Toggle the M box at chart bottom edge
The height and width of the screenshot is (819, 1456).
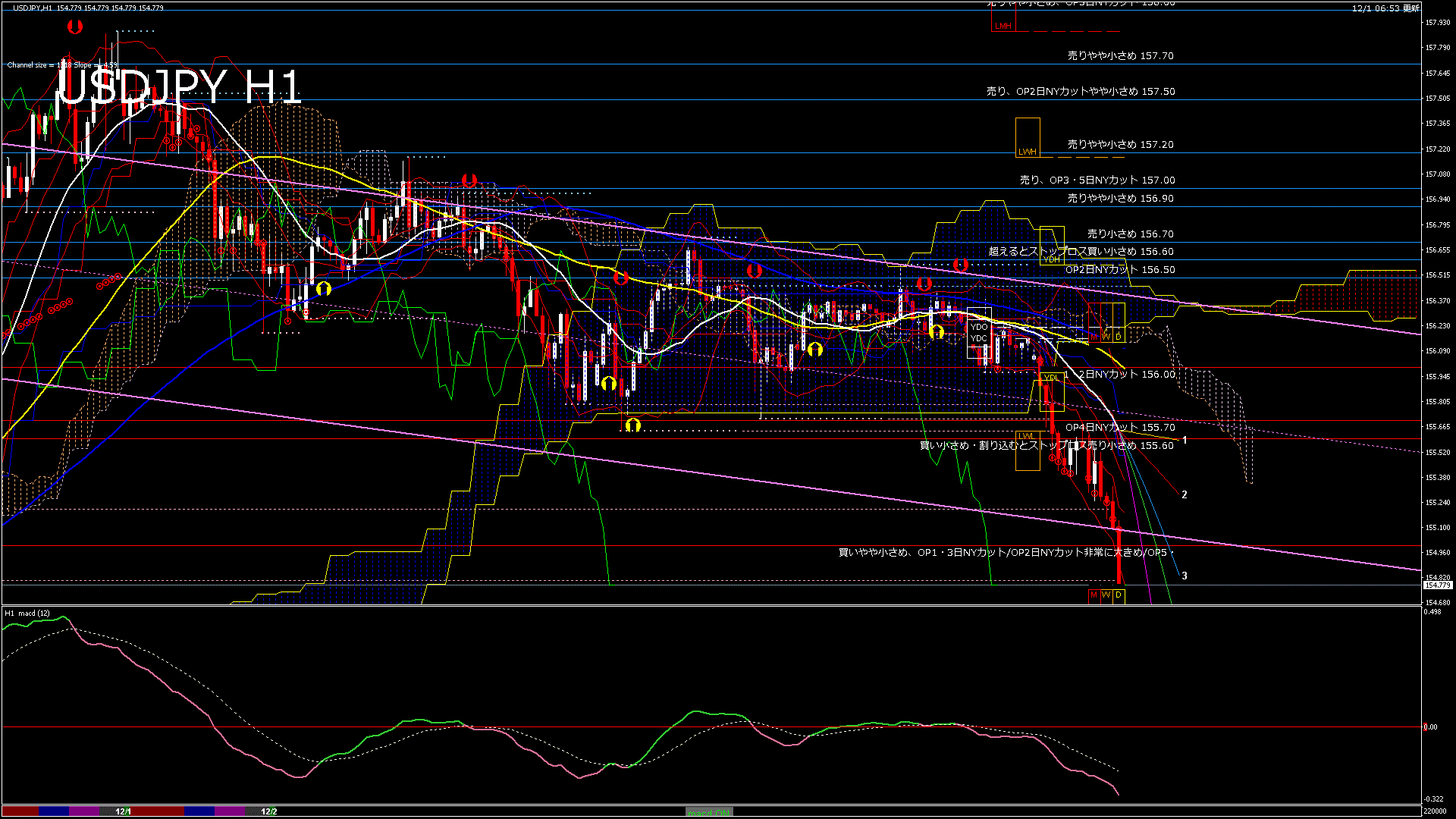[x=1094, y=595]
